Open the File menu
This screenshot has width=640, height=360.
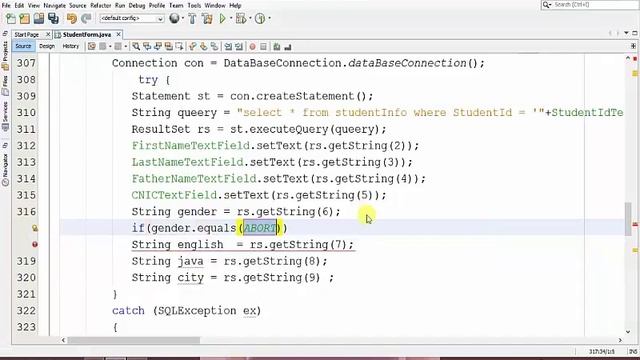point(6,5)
